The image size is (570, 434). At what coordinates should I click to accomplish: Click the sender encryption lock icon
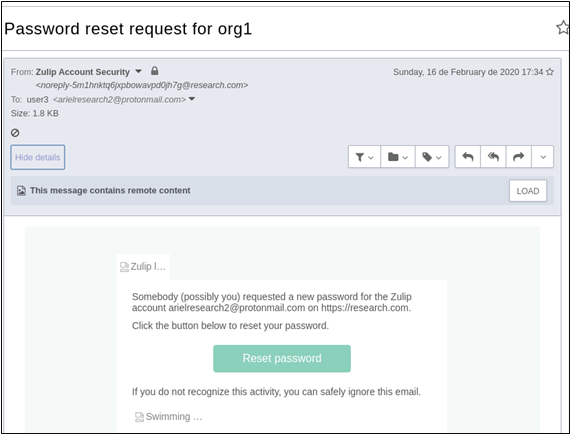154,71
